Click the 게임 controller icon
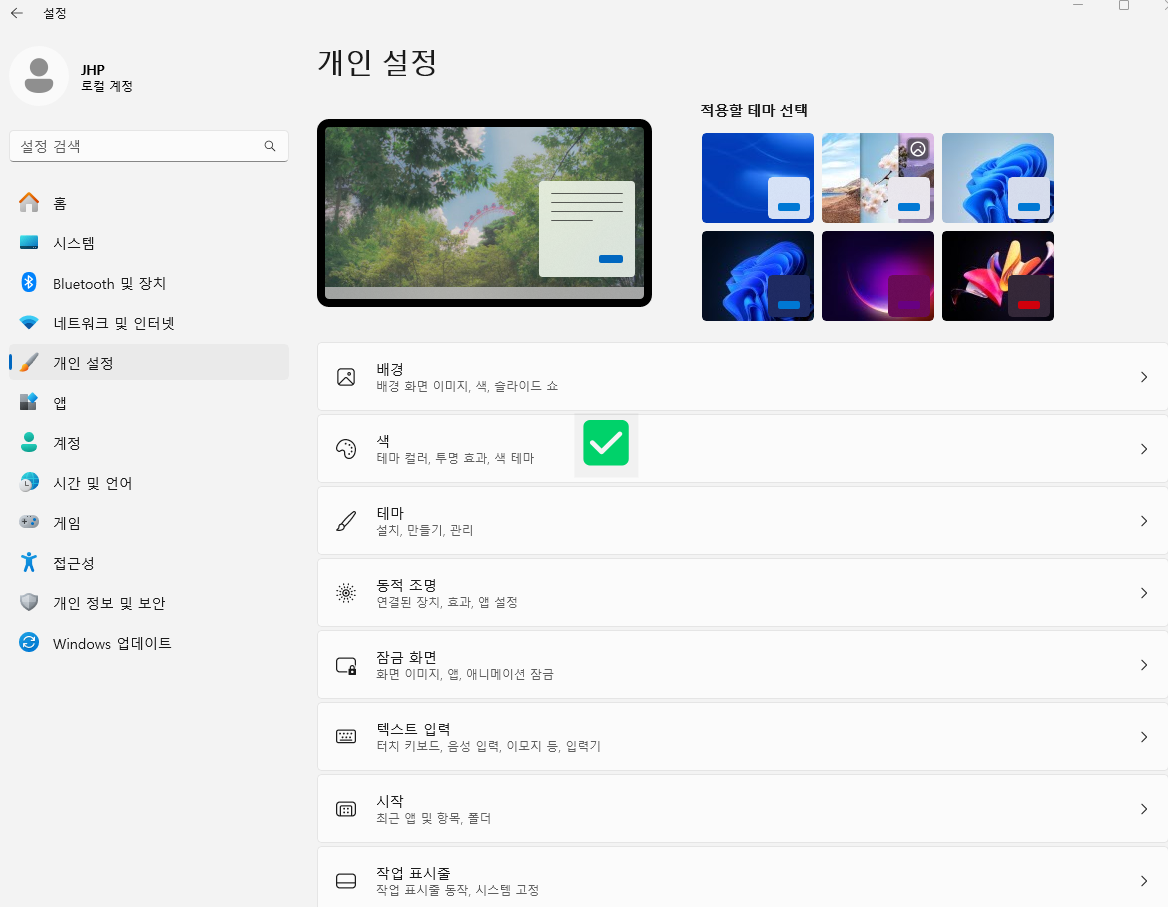The image size is (1168, 907). click(29, 522)
